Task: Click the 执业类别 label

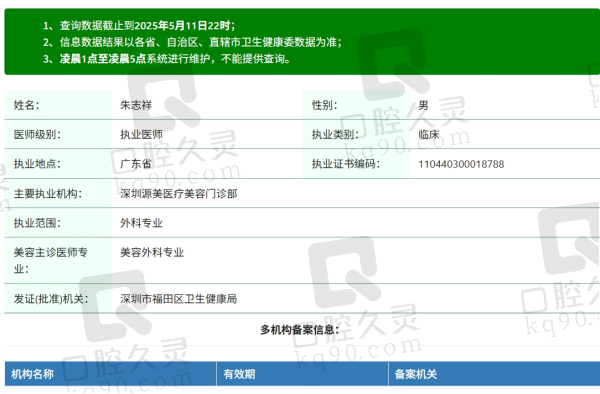Action: [335, 135]
